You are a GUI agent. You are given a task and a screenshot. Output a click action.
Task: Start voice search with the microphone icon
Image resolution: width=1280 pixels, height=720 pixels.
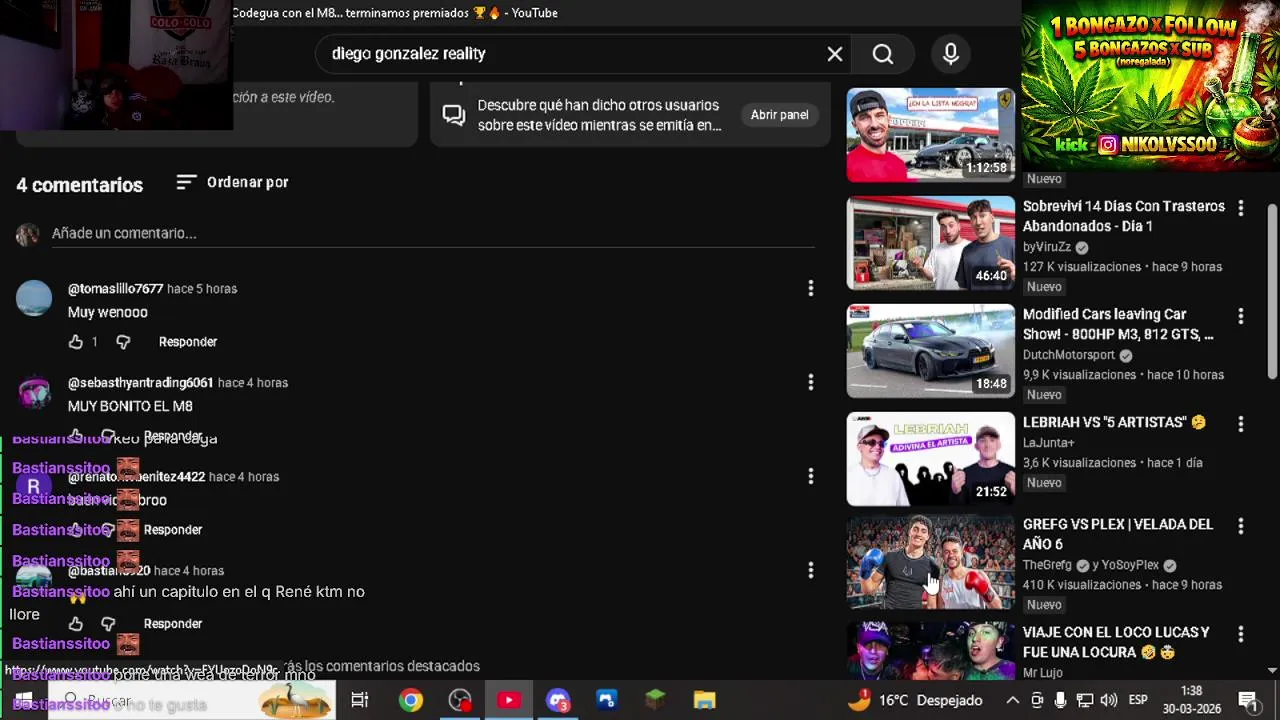pyautogui.click(x=951, y=54)
